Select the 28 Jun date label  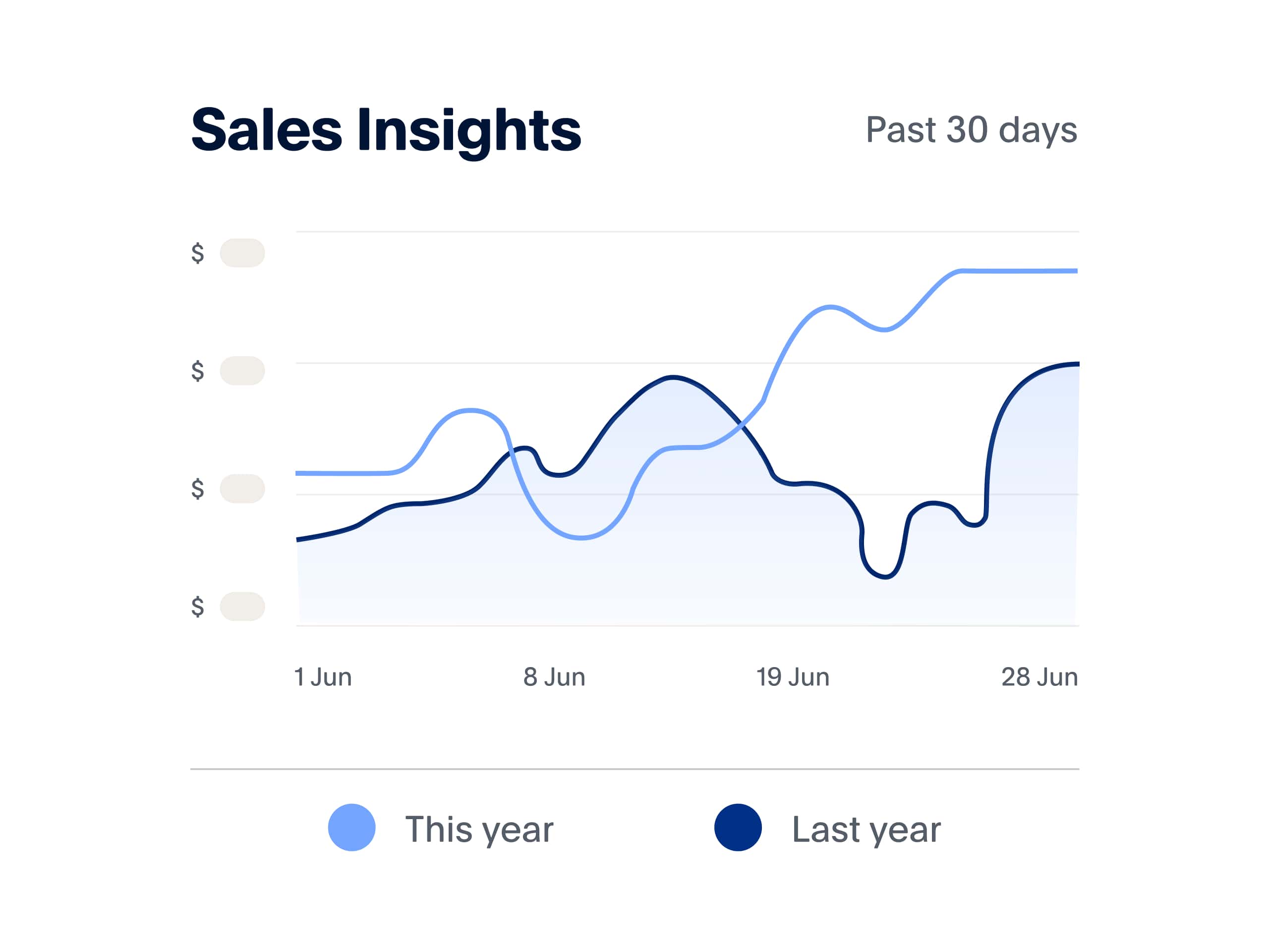click(1039, 677)
